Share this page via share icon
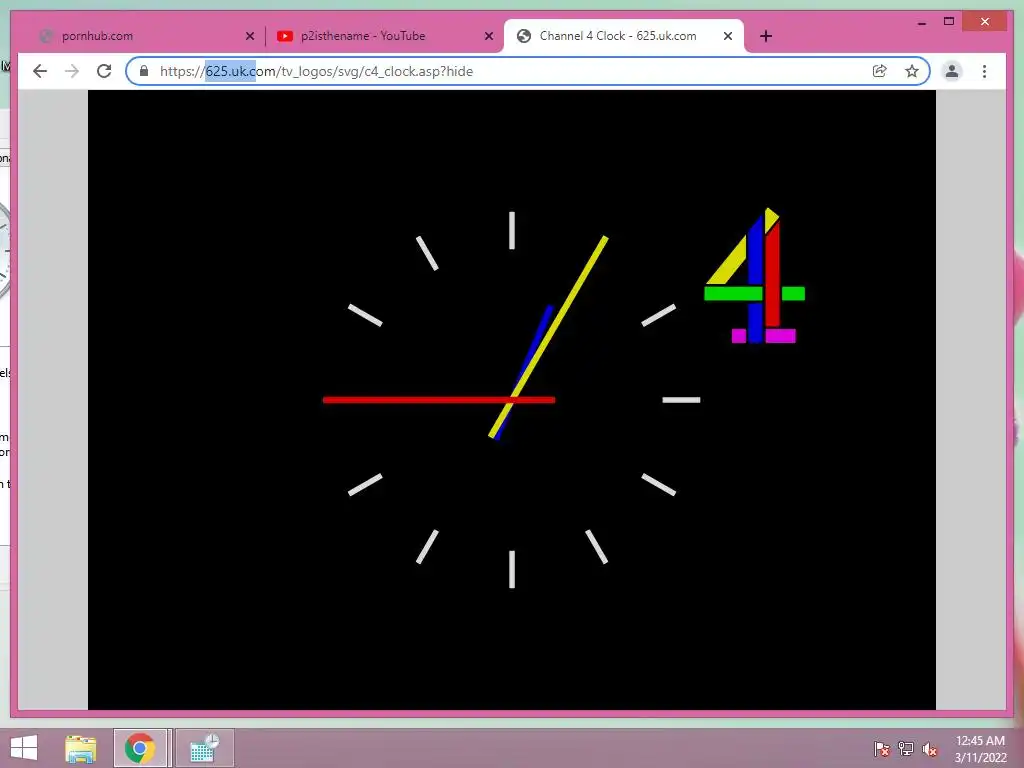 click(x=880, y=71)
